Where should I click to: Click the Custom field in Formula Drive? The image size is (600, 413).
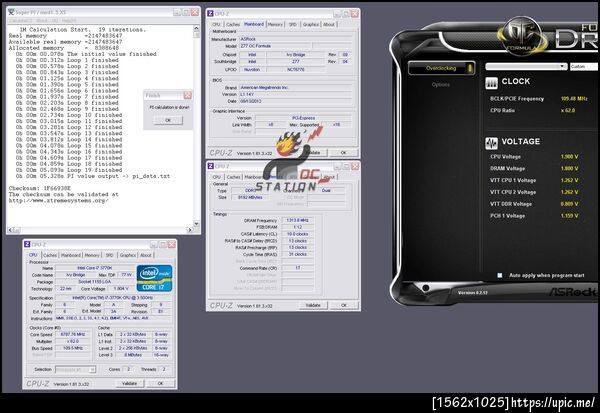pos(584,67)
